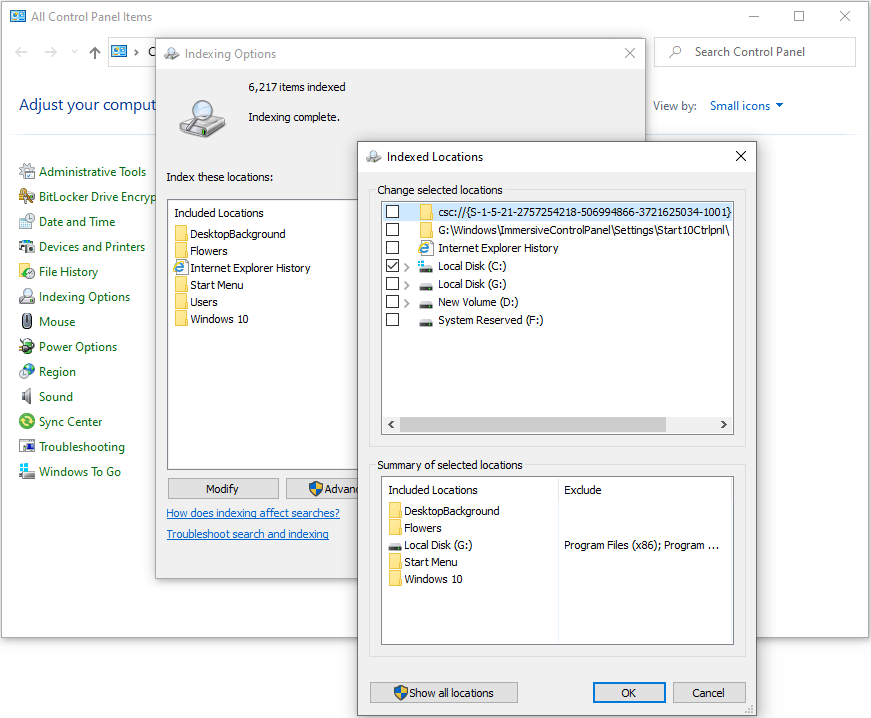Image resolution: width=871 pixels, height=718 pixels.
Task: Uncheck indexing for Local Disk (C:)
Action: tap(393, 265)
